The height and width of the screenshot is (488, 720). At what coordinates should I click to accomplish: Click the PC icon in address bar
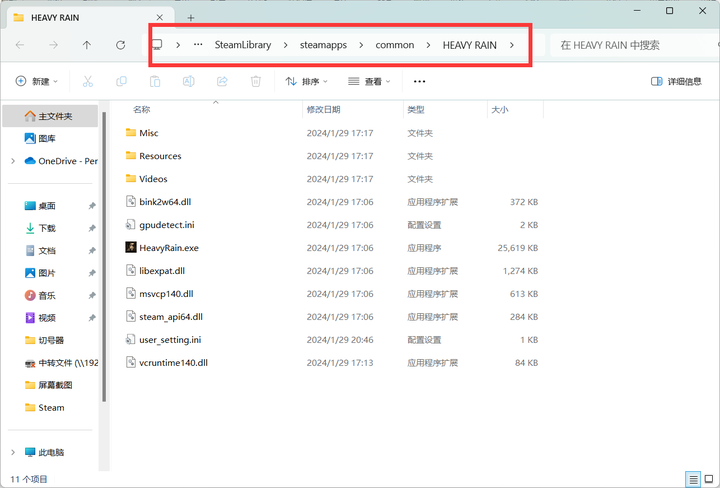point(157,45)
